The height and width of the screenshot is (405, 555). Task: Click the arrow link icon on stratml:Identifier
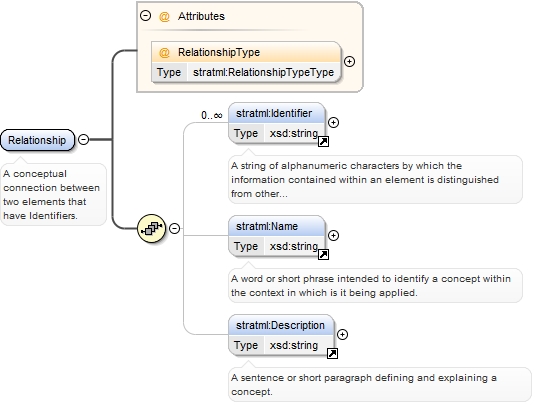pos(323,142)
